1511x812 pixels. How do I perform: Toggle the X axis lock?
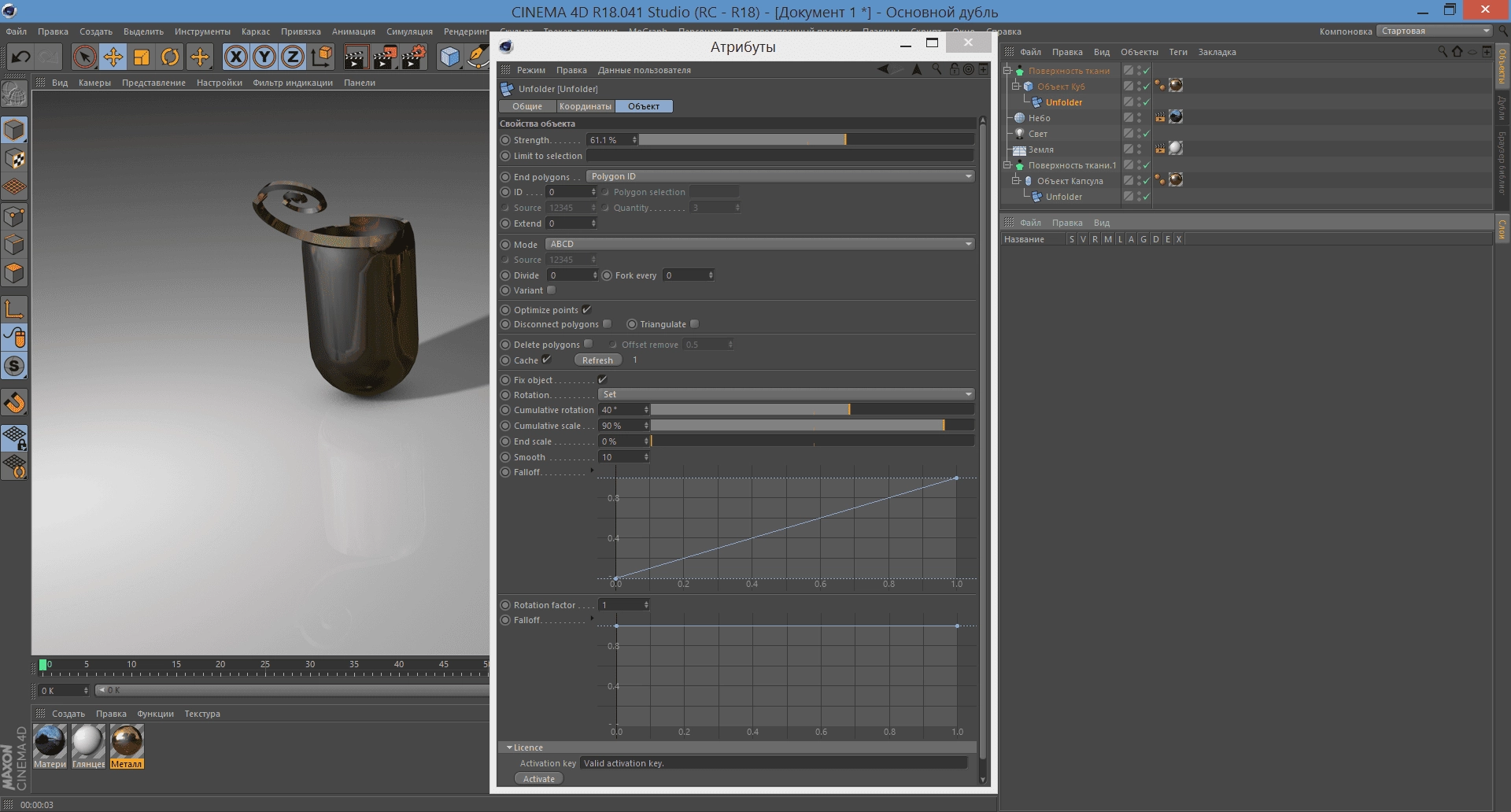click(x=235, y=57)
